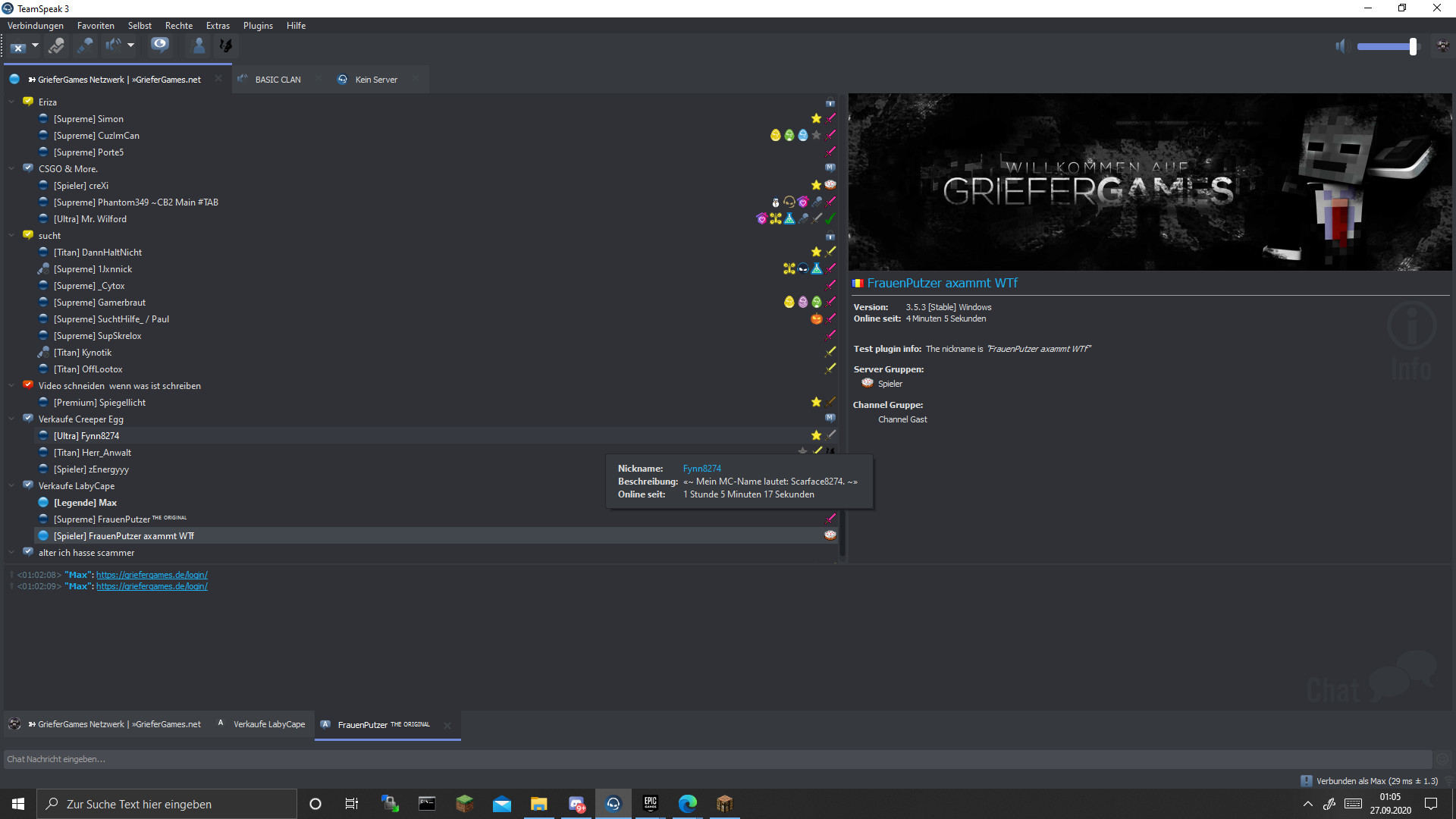Close the FrauenPutzer chat tab
The image size is (1456, 819).
pos(447,726)
